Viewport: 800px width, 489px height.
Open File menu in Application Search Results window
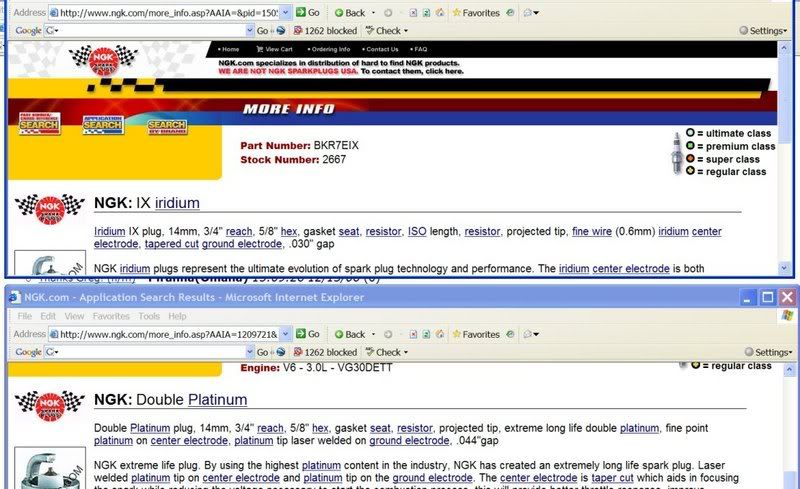24,316
